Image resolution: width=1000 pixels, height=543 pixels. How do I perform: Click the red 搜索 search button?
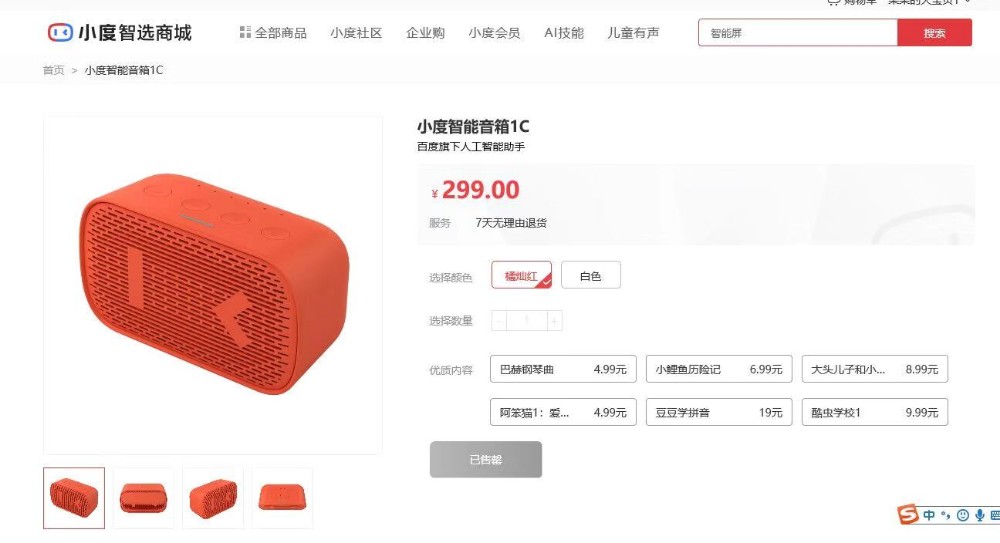(934, 33)
